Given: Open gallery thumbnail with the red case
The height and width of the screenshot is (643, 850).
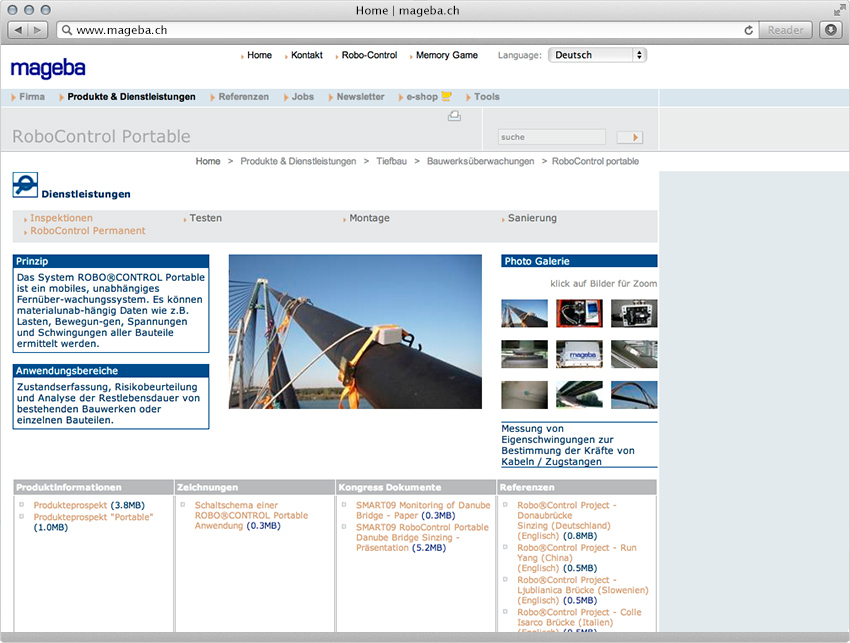Looking at the screenshot, I should tap(579, 313).
